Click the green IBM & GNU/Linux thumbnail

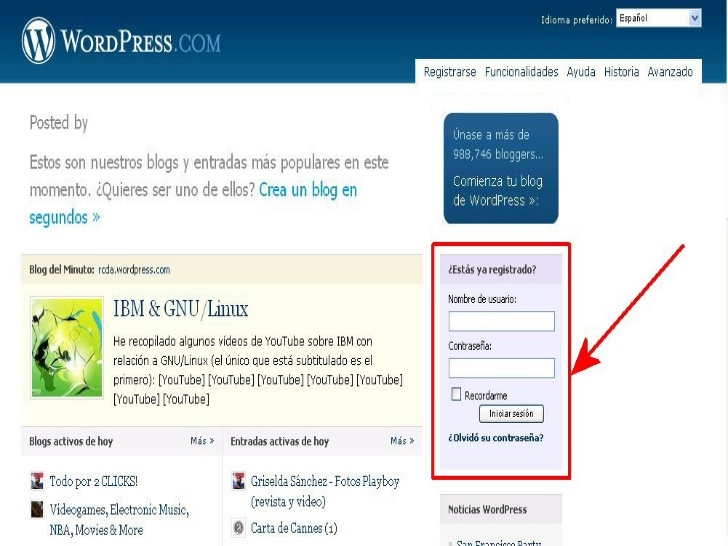[67, 348]
